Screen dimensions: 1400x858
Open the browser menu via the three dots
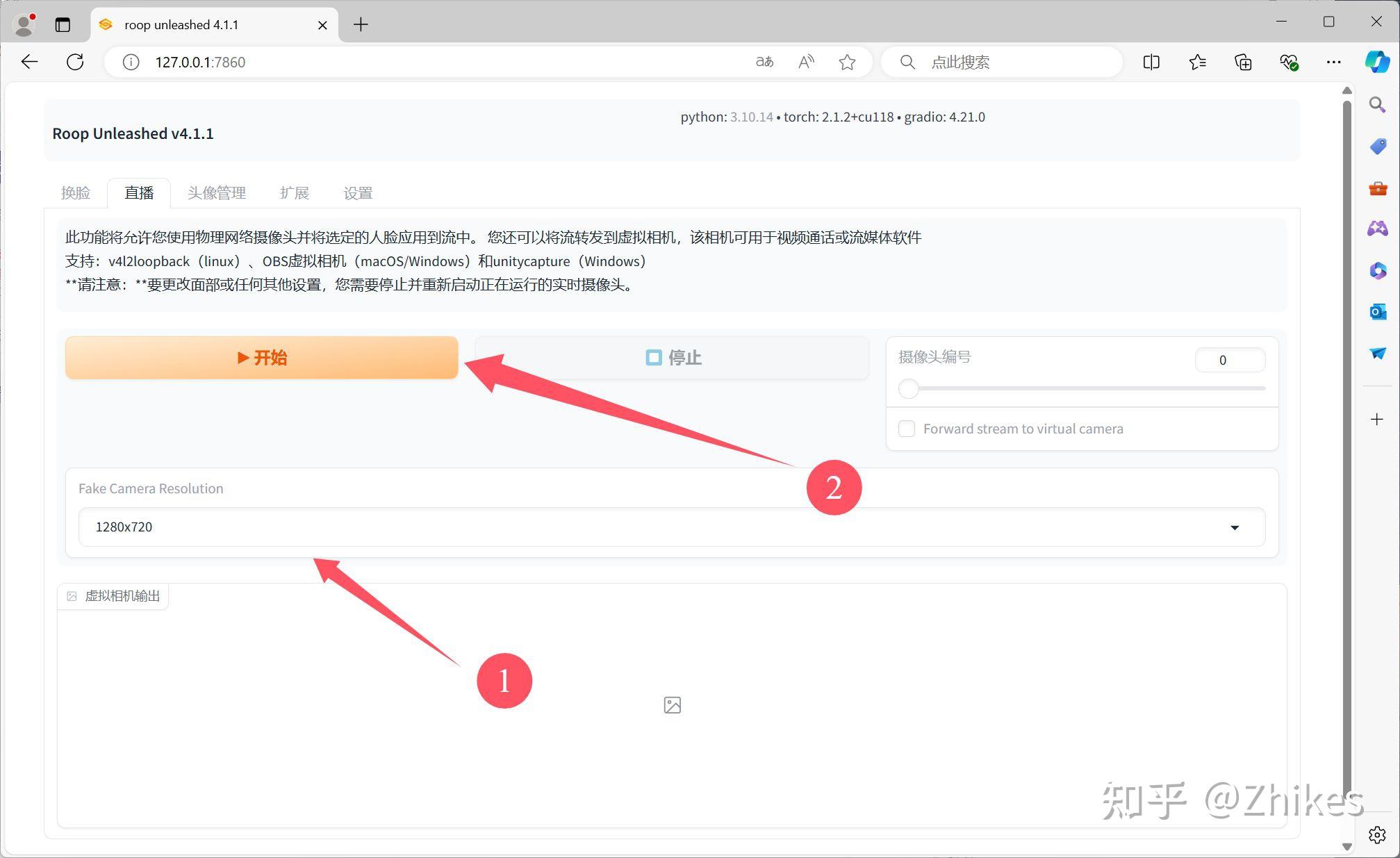(x=1334, y=62)
